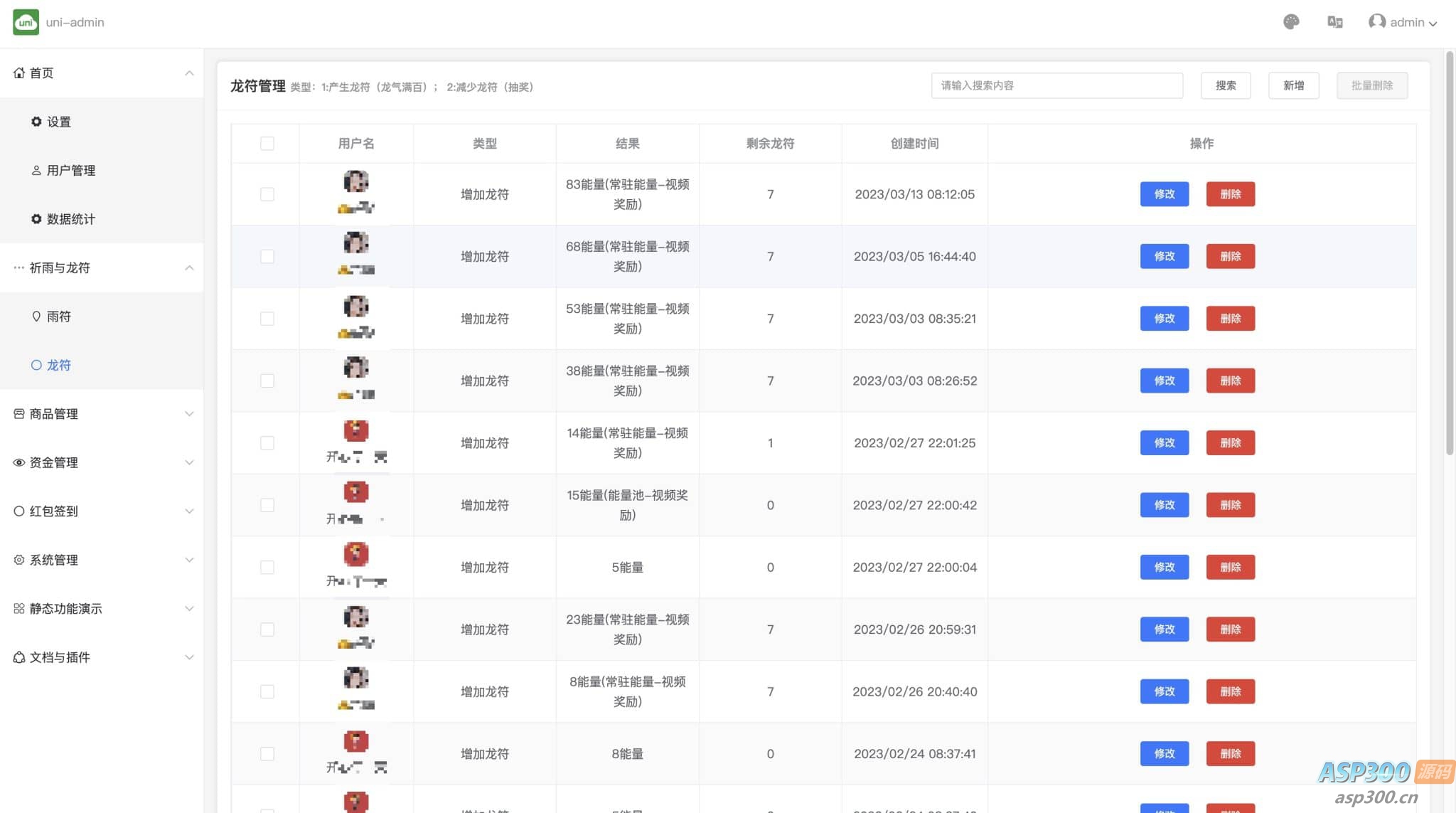Click the eye icon beside 资金管理
The height and width of the screenshot is (813, 1456).
point(19,462)
